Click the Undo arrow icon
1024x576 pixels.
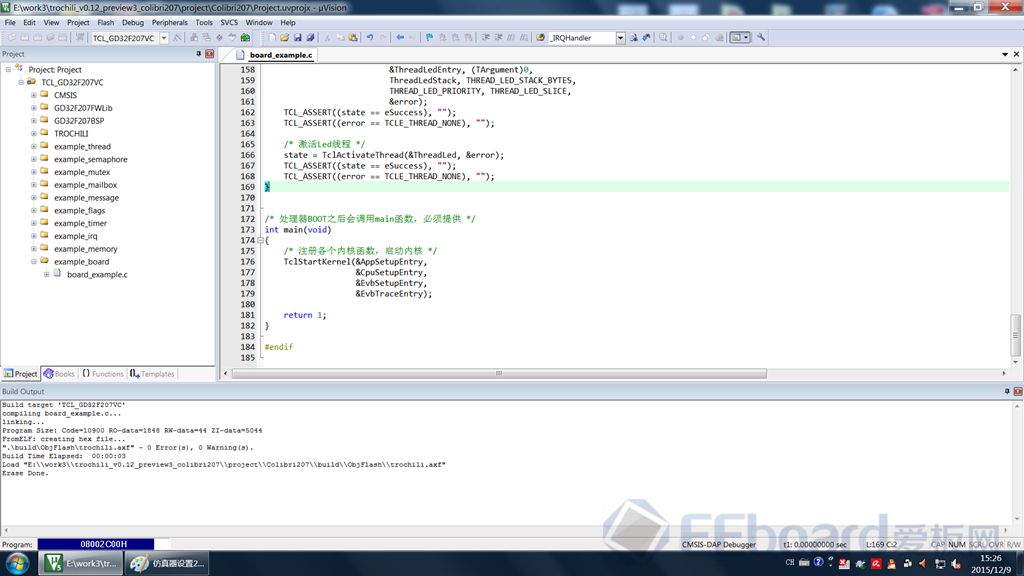pos(370,38)
